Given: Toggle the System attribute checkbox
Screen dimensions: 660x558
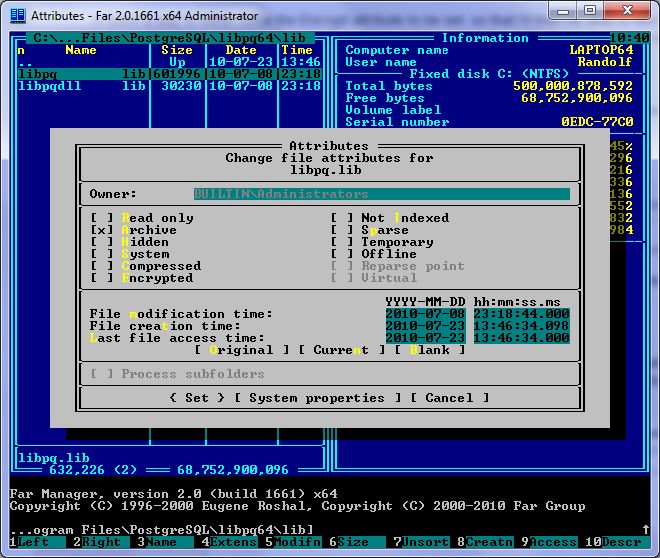Looking at the screenshot, I should coord(102,254).
